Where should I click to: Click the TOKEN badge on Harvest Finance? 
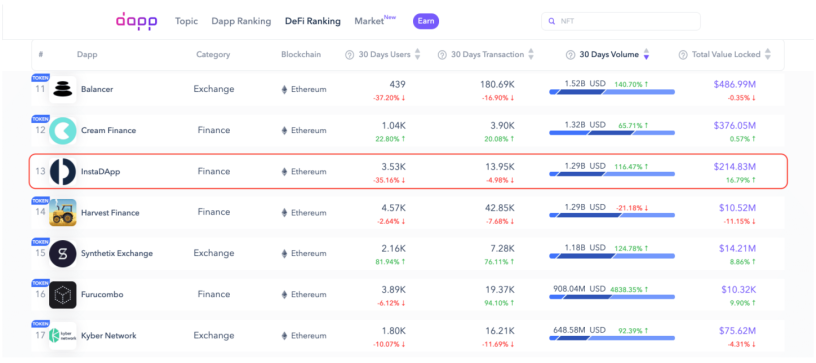pyautogui.click(x=41, y=200)
